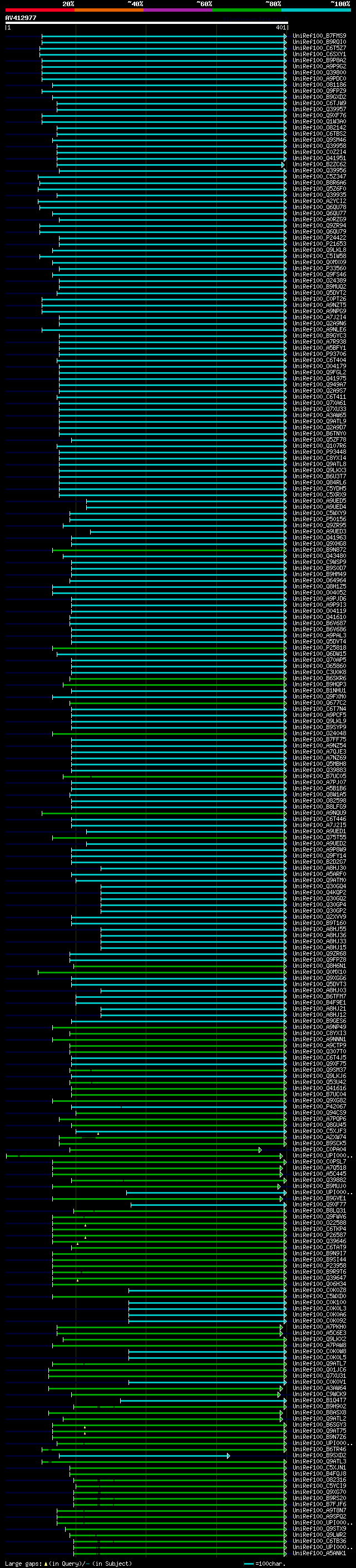Click the purple ~60% identity legend segment
Viewport: 356px width, 1568px height.
(179, 10)
